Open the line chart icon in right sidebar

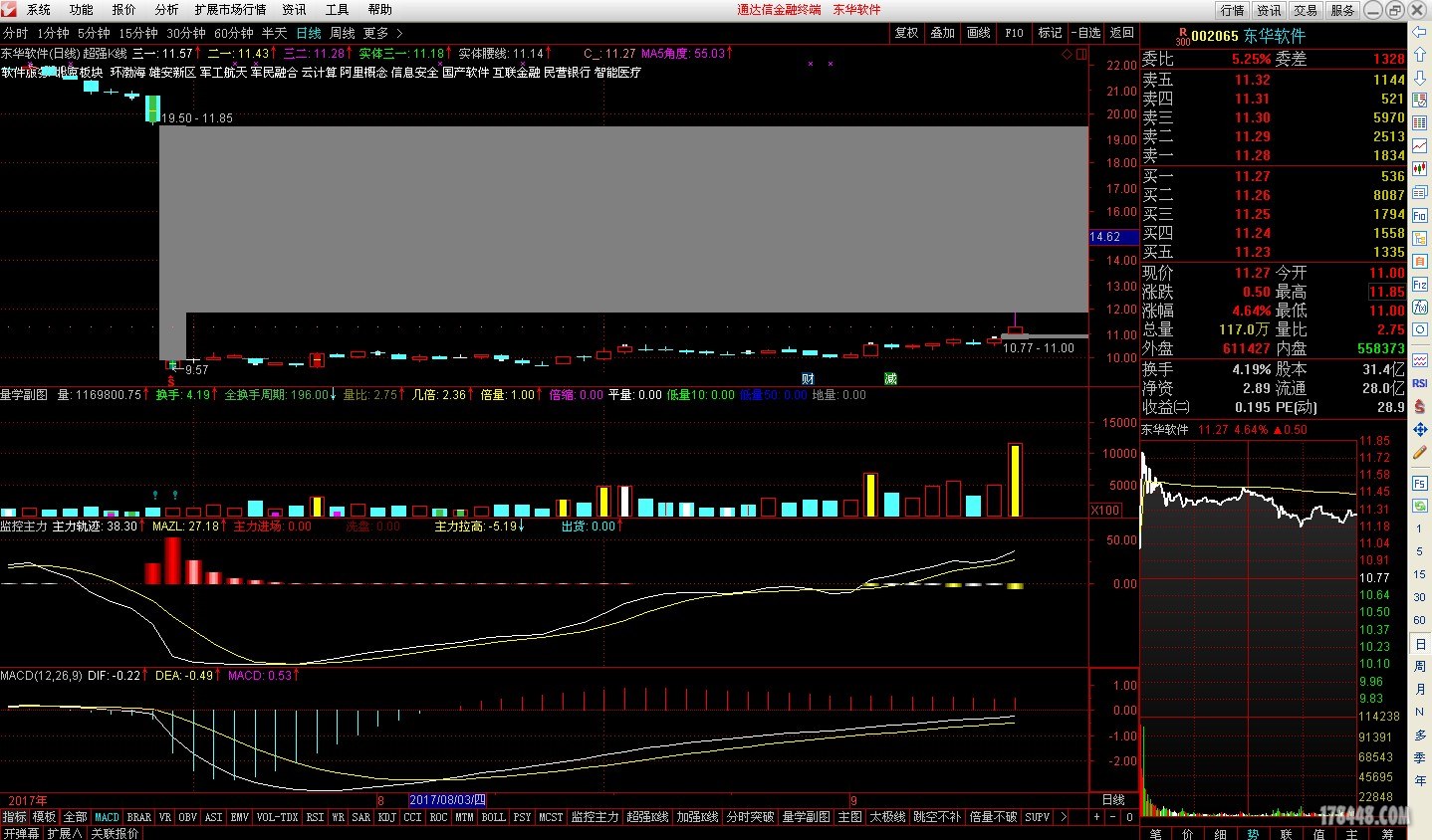(1420, 145)
